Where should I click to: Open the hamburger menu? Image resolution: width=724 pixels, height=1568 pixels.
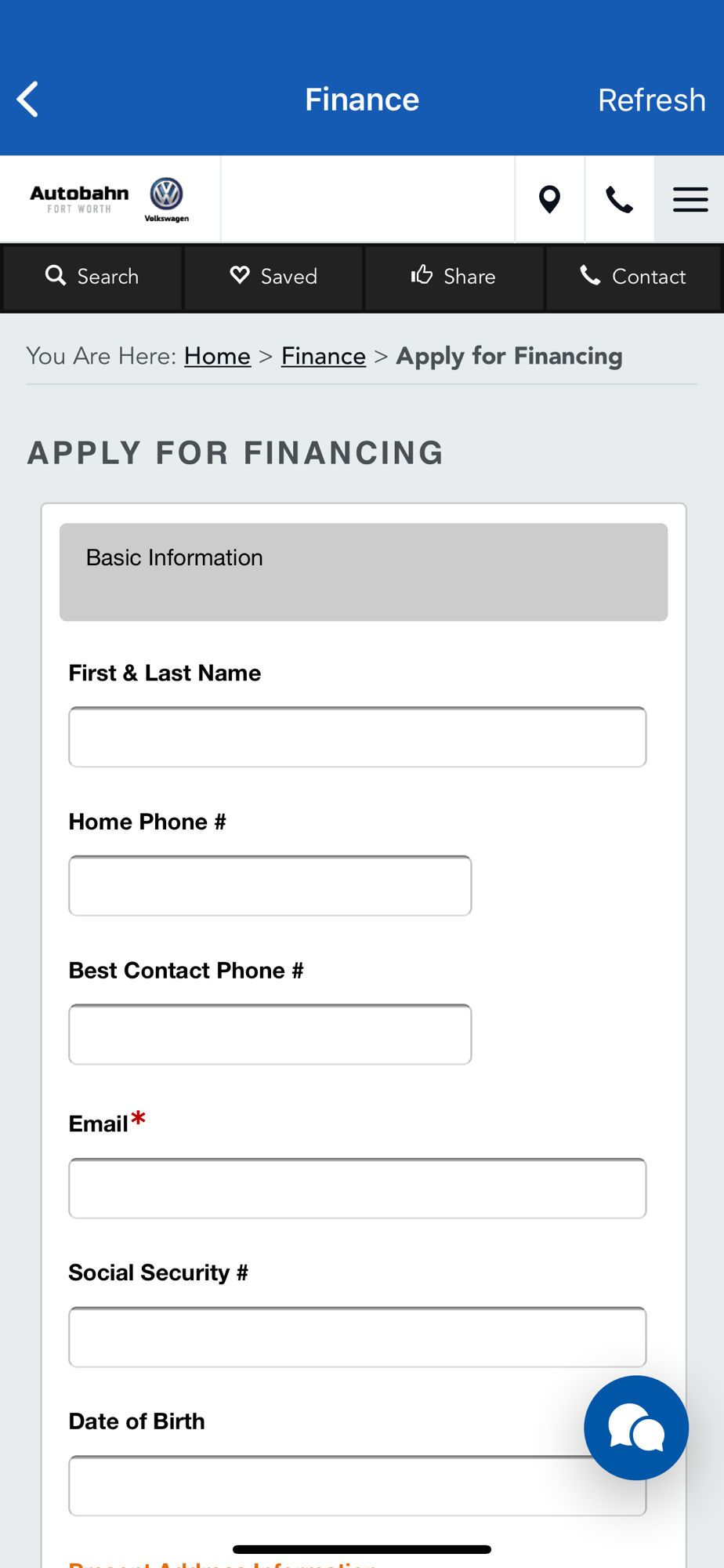690,199
